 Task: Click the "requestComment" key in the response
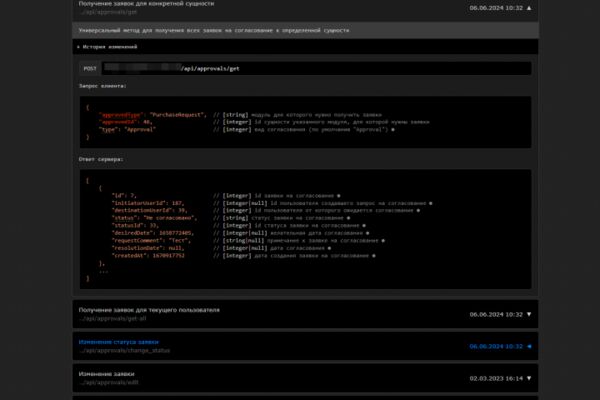137,241
